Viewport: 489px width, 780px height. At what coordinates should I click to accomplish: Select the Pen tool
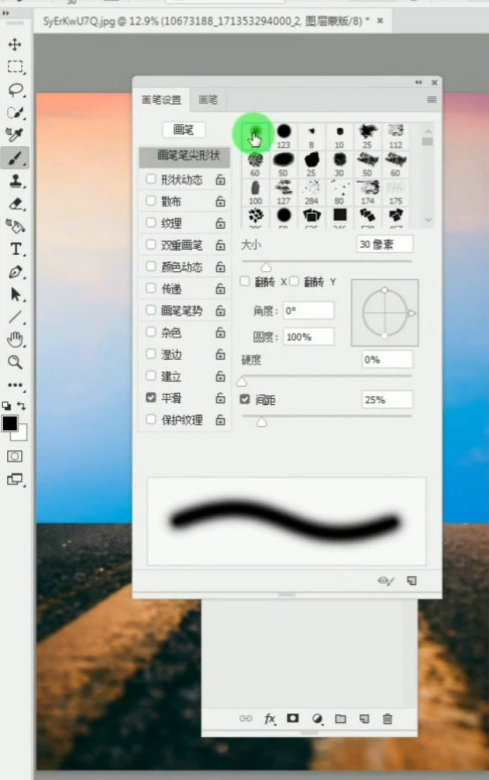point(15,272)
